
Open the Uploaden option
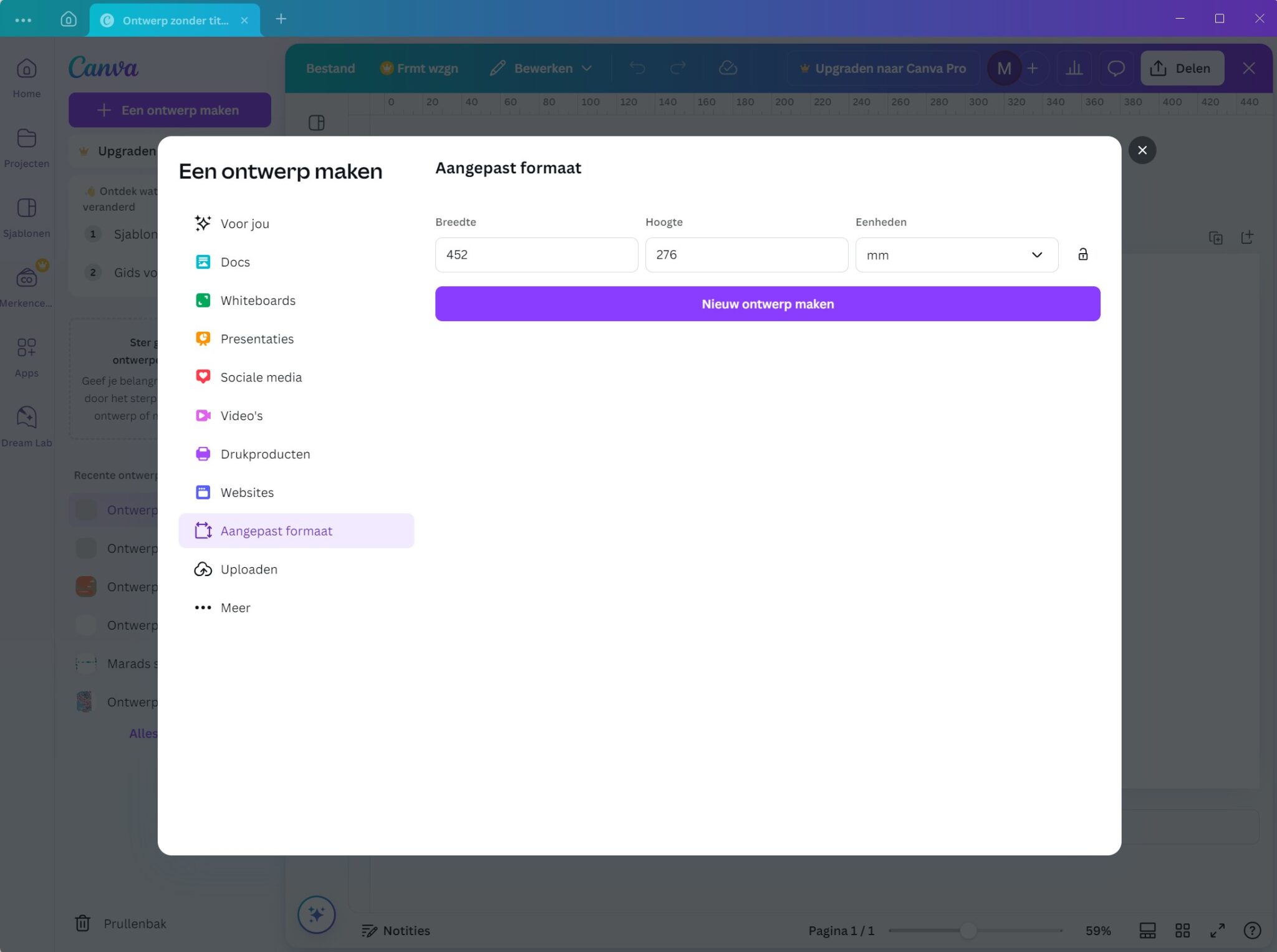248,569
